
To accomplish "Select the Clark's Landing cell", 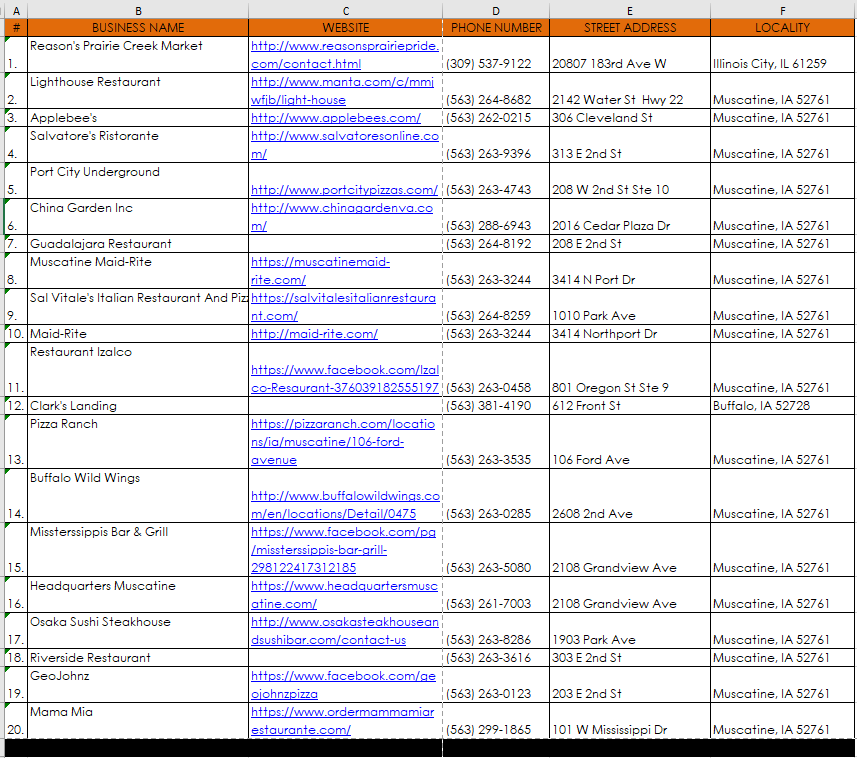I will (x=138, y=406).
